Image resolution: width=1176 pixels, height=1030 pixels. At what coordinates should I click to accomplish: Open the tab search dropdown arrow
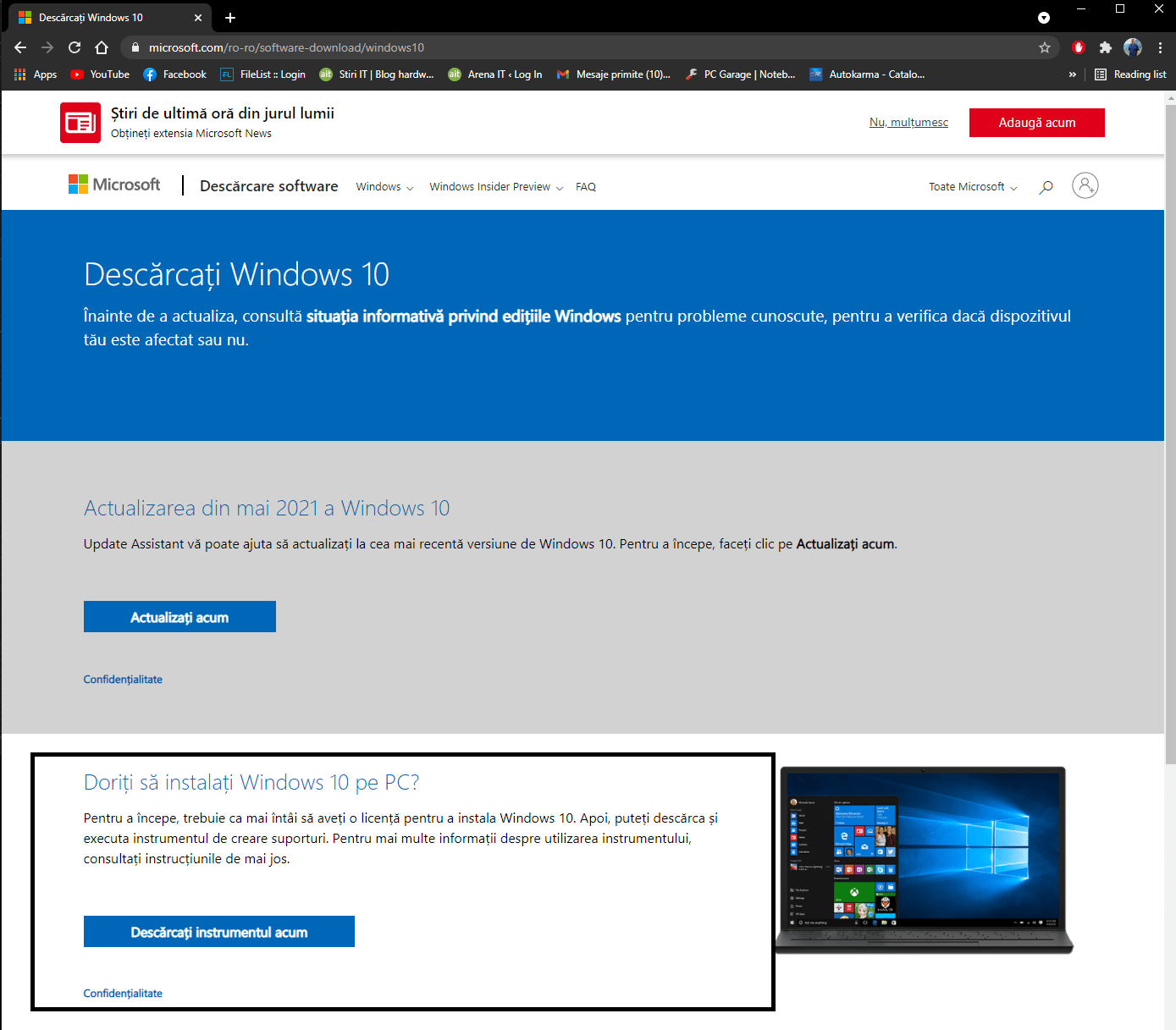[1044, 18]
